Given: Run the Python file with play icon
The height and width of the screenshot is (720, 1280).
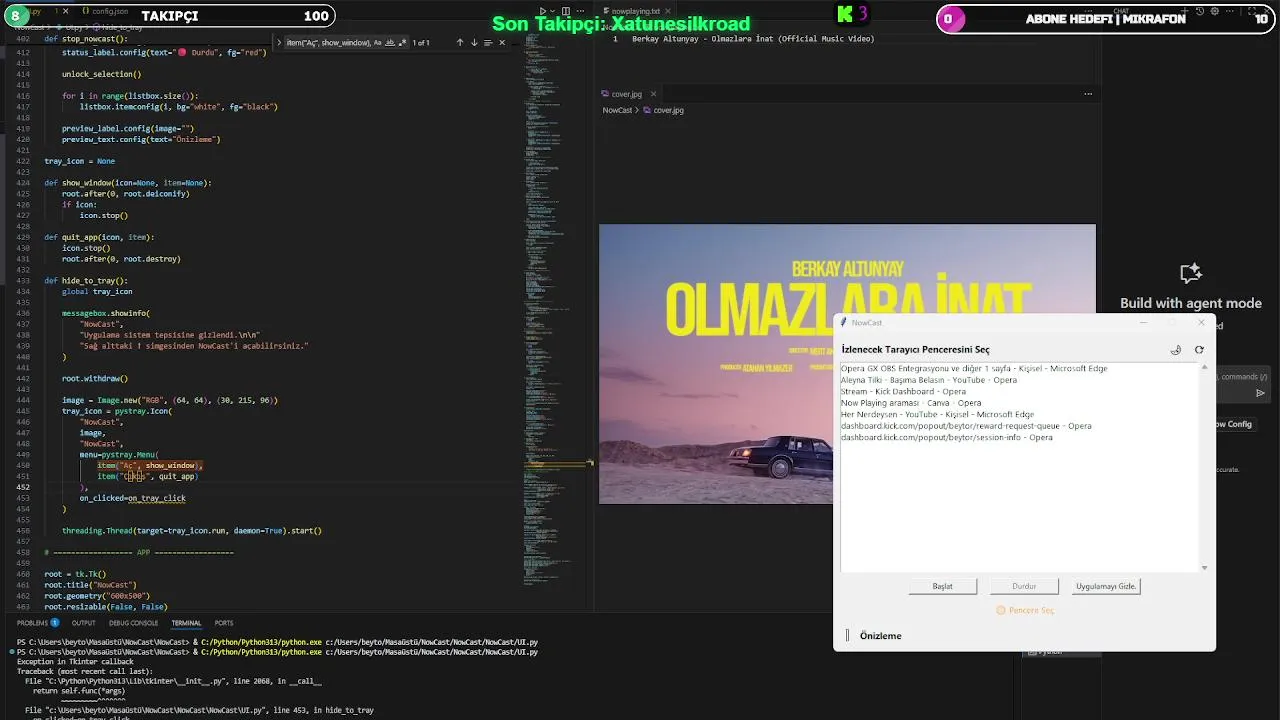Looking at the screenshot, I should click(543, 11).
